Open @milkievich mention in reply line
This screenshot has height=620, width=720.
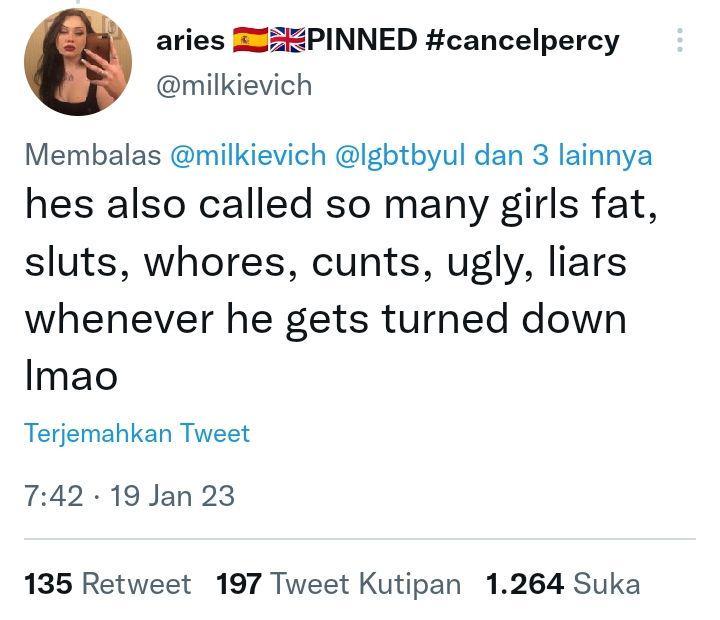tap(248, 155)
